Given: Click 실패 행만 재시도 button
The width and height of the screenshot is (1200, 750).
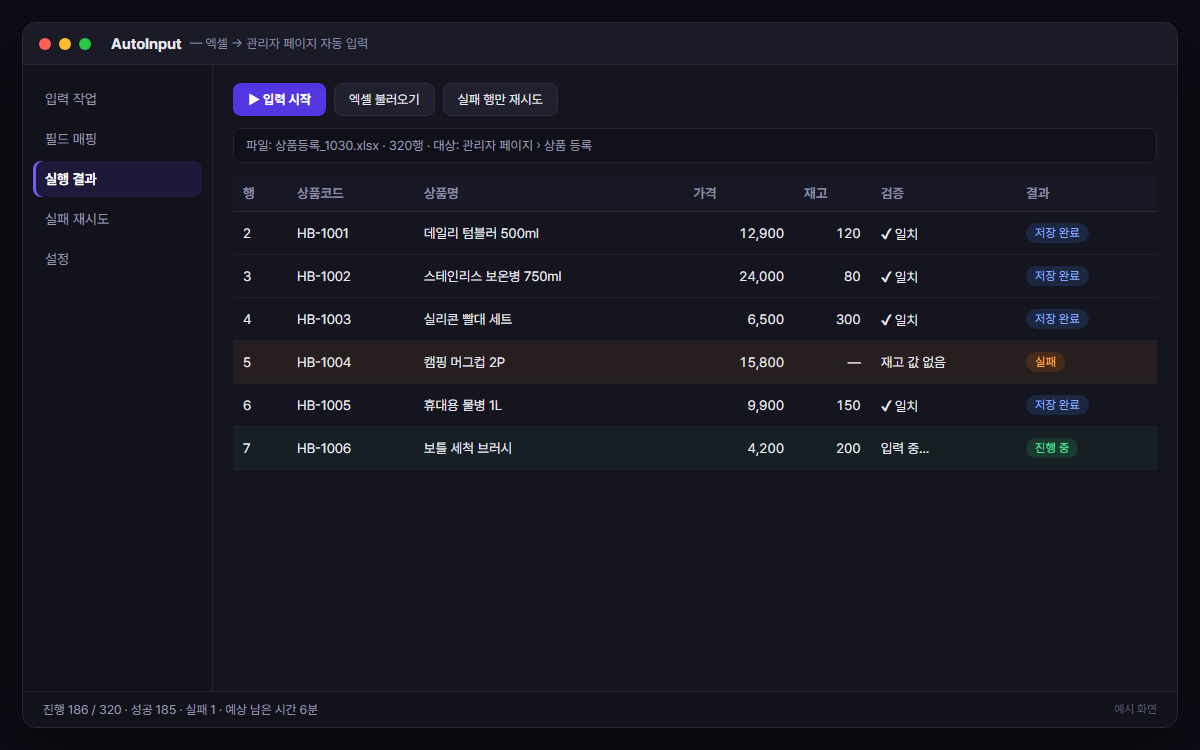Looking at the screenshot, I should coord(500,100).
